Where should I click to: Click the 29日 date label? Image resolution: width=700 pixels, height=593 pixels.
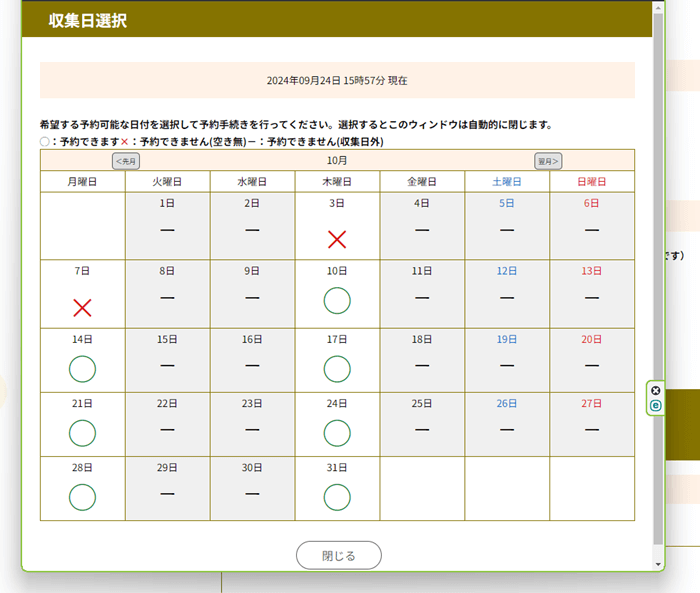[x=167, y=468]
